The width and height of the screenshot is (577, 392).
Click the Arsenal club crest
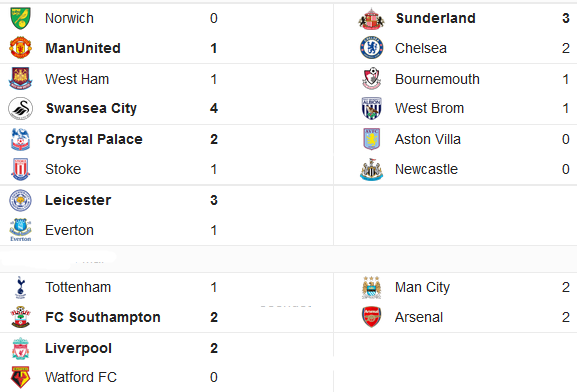(371, 317)
